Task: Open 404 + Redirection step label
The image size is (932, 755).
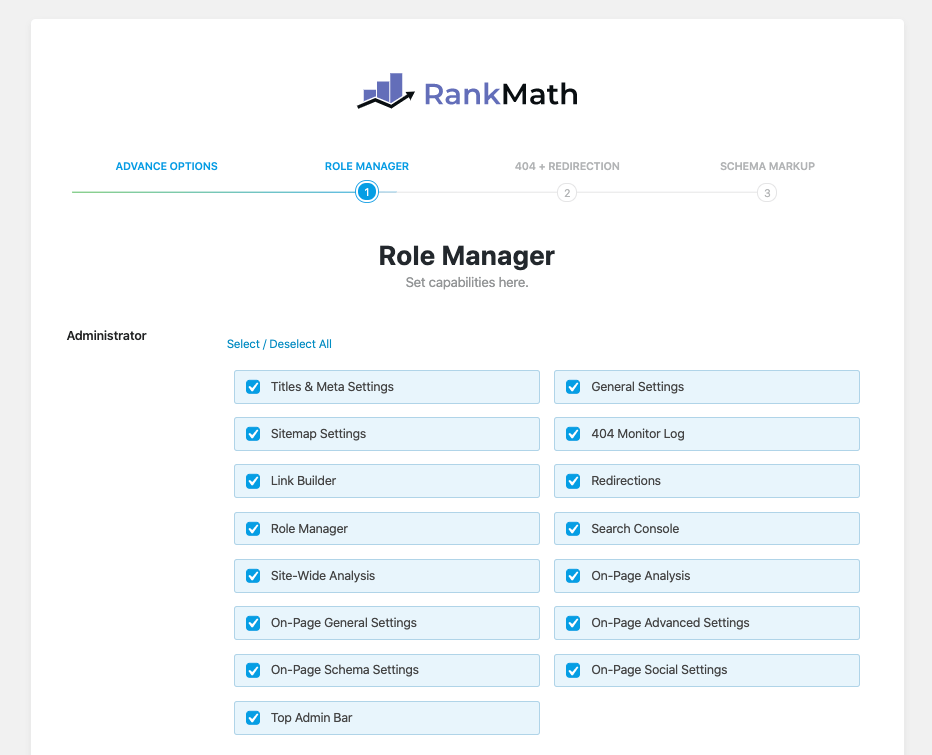Action: (x=567, y=166)
